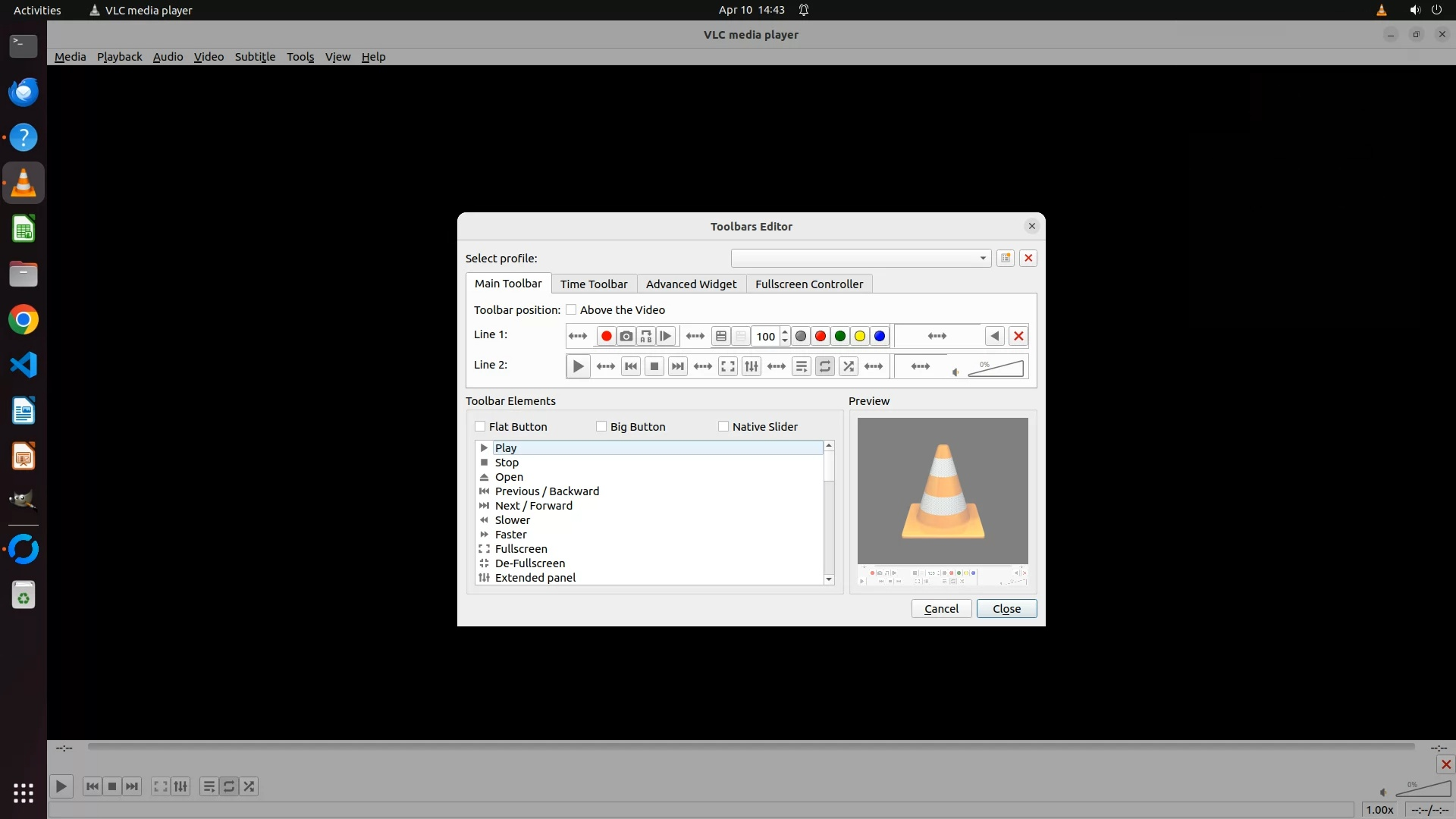This screenshot has height=819, width=1456.
Task: Click the frame-by-frame icon in Line 1
Action: (x=666, y=336)
